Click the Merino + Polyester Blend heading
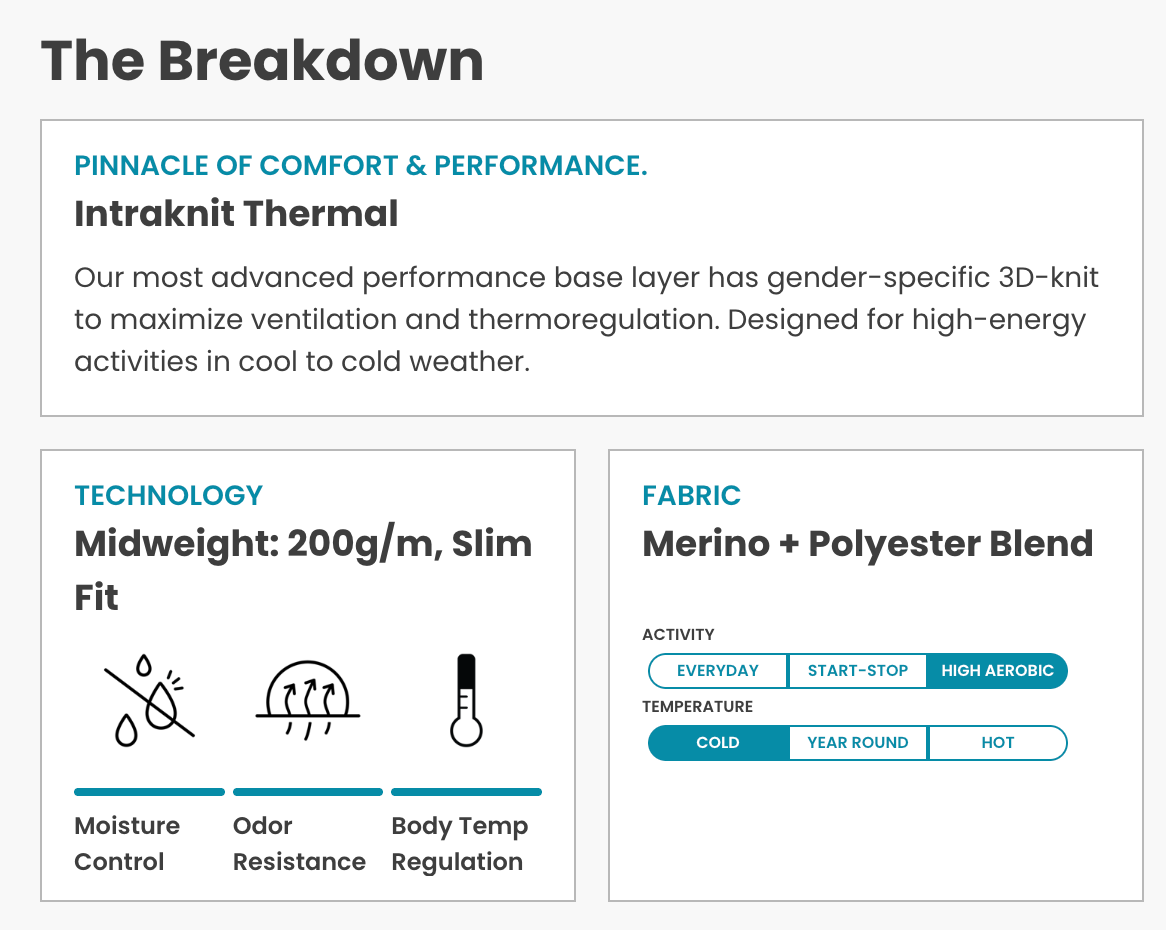The width and height of the screenshot is (1166, 930). pyautogui.click(x=867, y=544)
